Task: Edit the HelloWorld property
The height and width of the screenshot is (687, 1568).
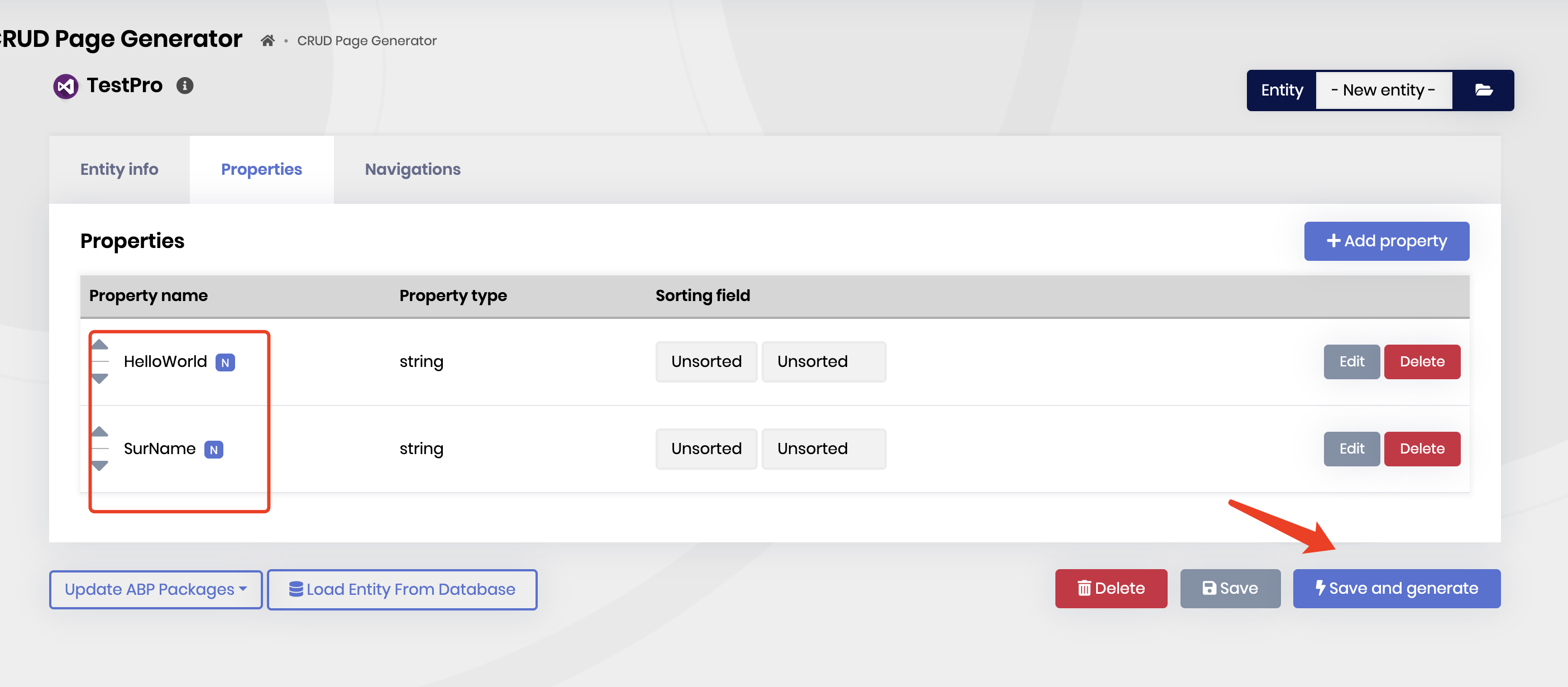Action: point(1351,361)
